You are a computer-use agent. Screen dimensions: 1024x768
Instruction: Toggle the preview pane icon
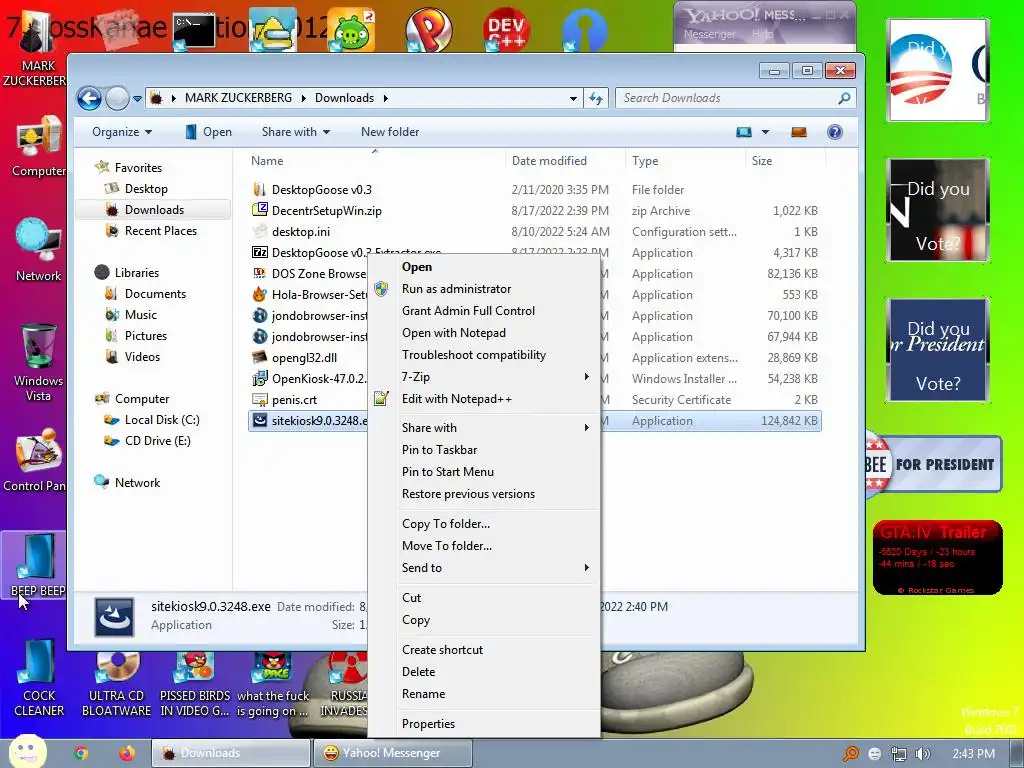(x=799, y=132)
